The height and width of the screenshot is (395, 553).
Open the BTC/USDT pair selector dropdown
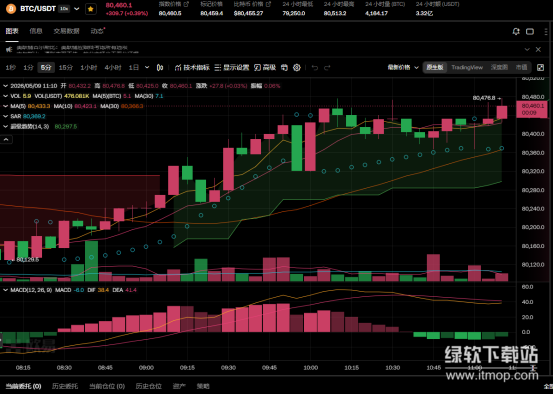[77, 9]
